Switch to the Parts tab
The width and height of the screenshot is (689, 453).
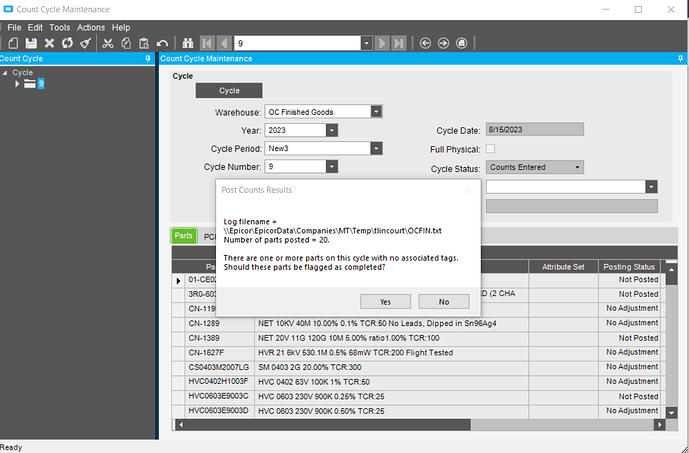click(x=183, y=236)
